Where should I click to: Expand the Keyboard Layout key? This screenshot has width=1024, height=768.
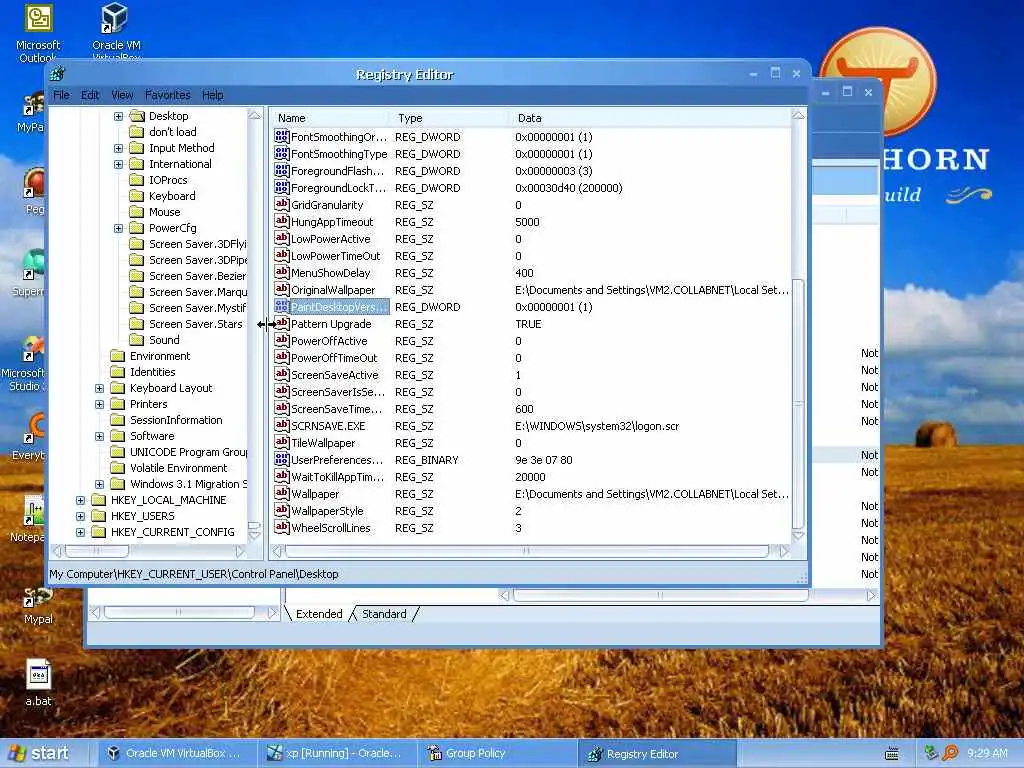pos(99,389)
